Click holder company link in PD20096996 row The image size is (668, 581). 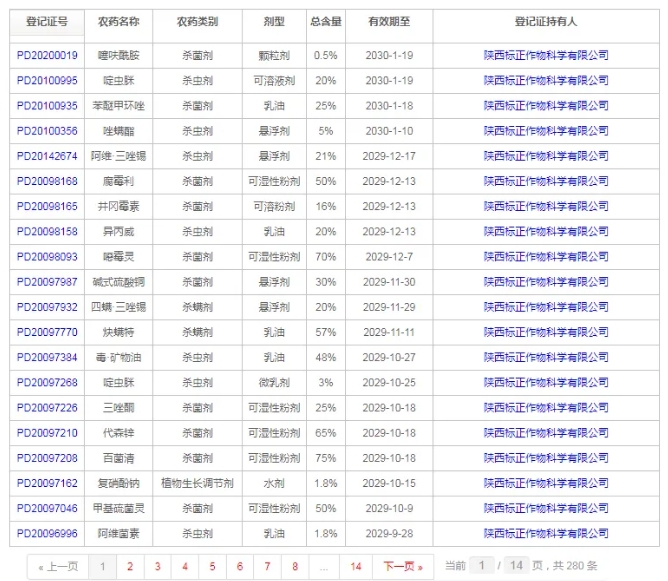pyautogui.click(x=546, y=533)
